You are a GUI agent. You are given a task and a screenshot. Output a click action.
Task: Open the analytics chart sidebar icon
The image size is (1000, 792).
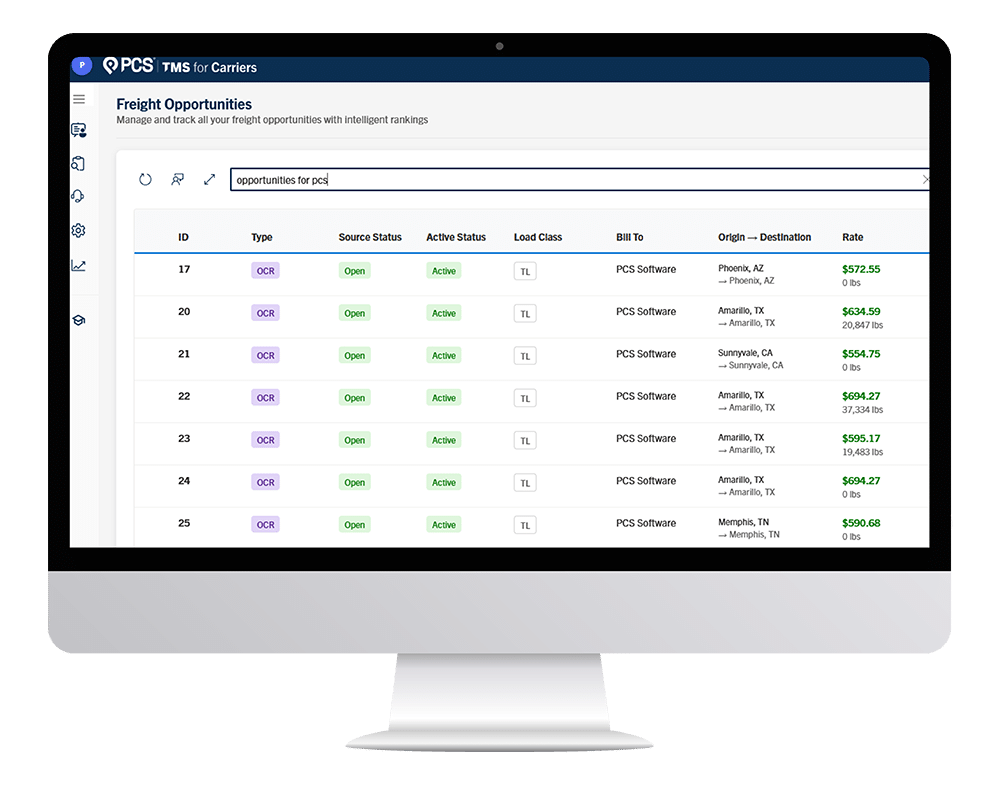(79, 266)
